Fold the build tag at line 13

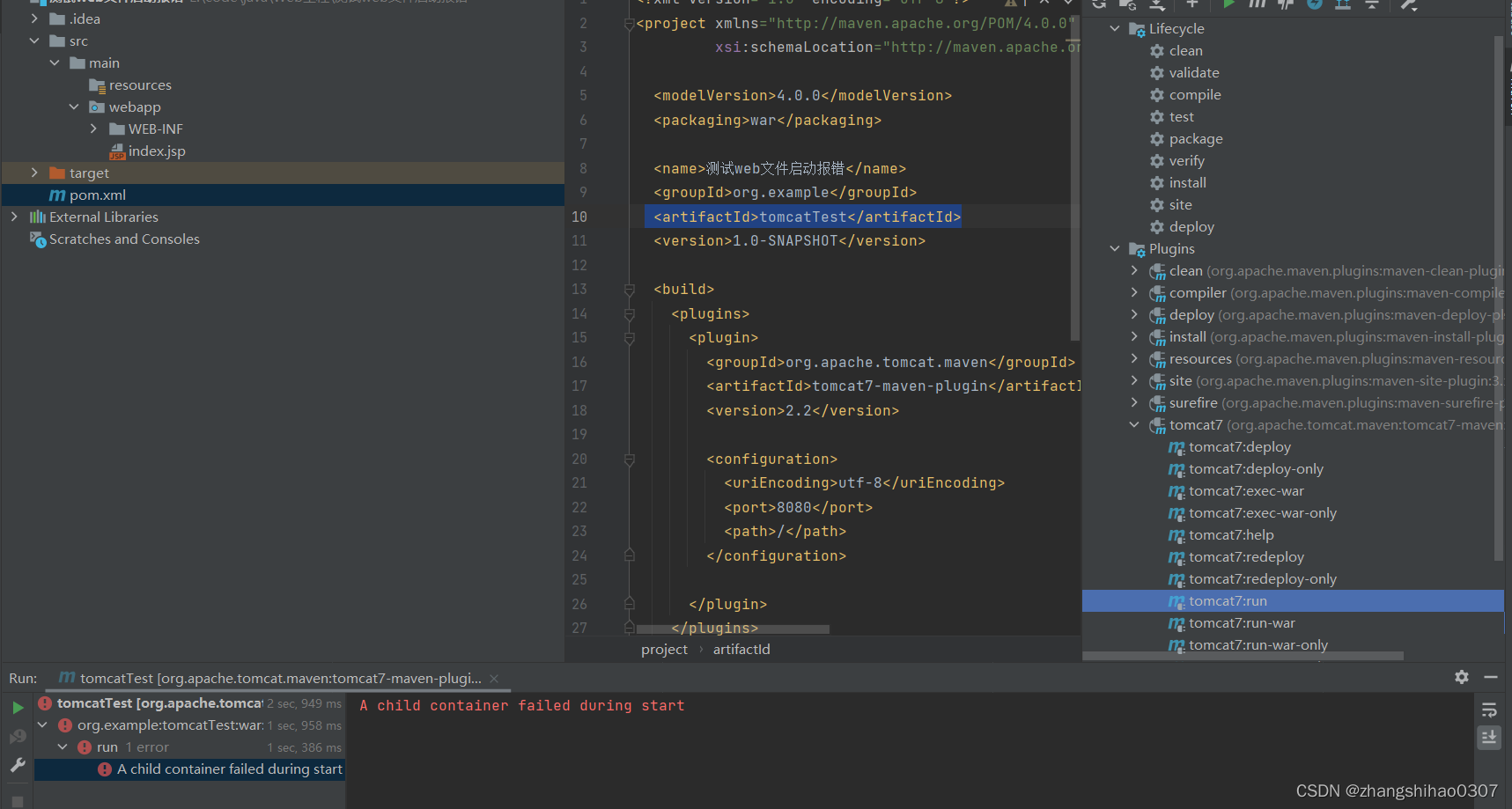tap(630, 290)
